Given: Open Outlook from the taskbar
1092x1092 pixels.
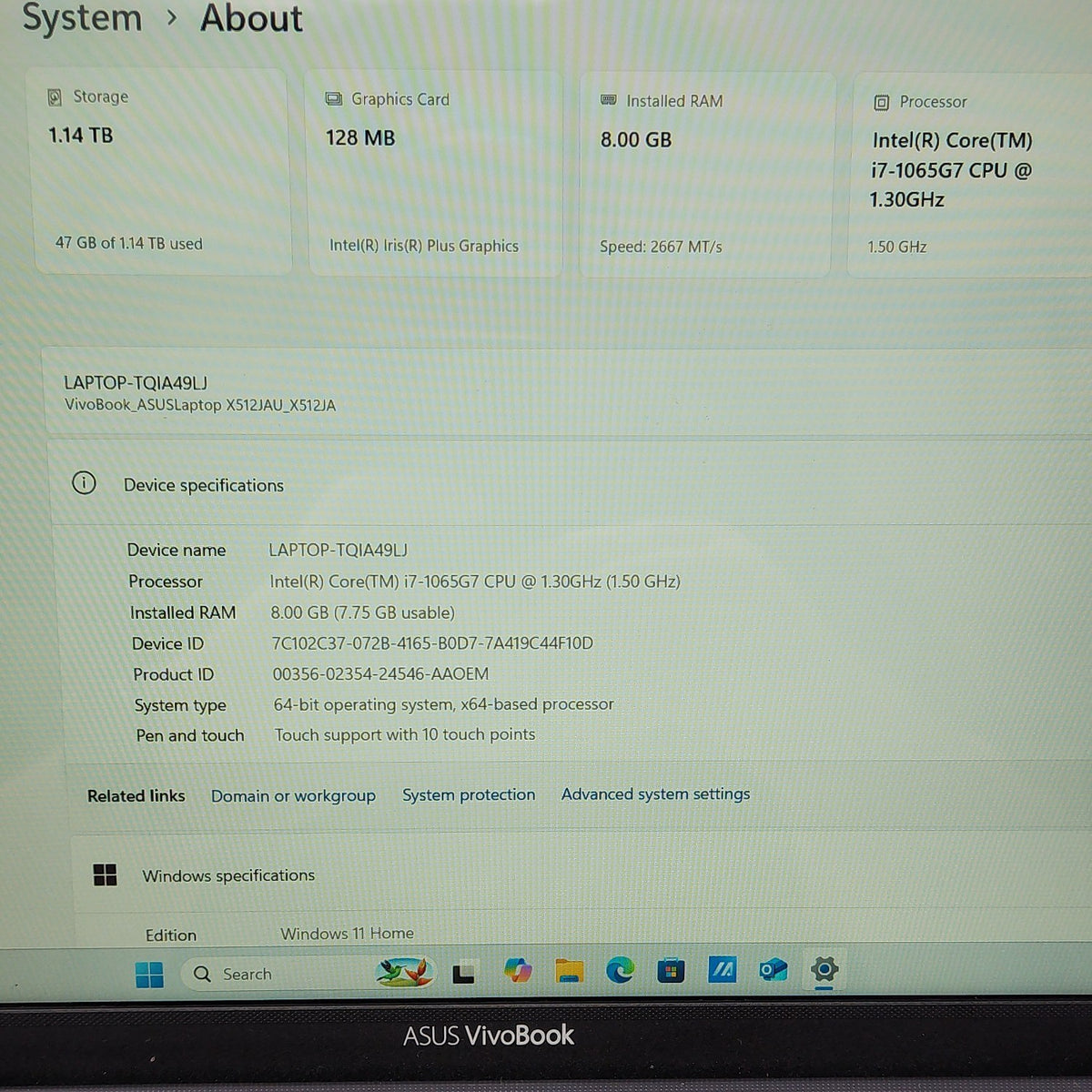Looking at the screenshot, I should (x=773, y=970).
